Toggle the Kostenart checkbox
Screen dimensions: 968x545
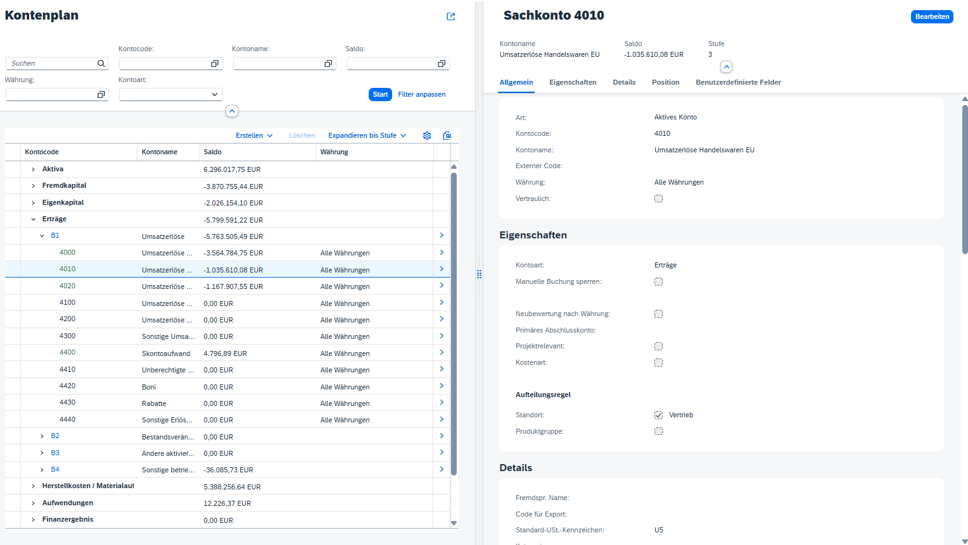point(659,362)
